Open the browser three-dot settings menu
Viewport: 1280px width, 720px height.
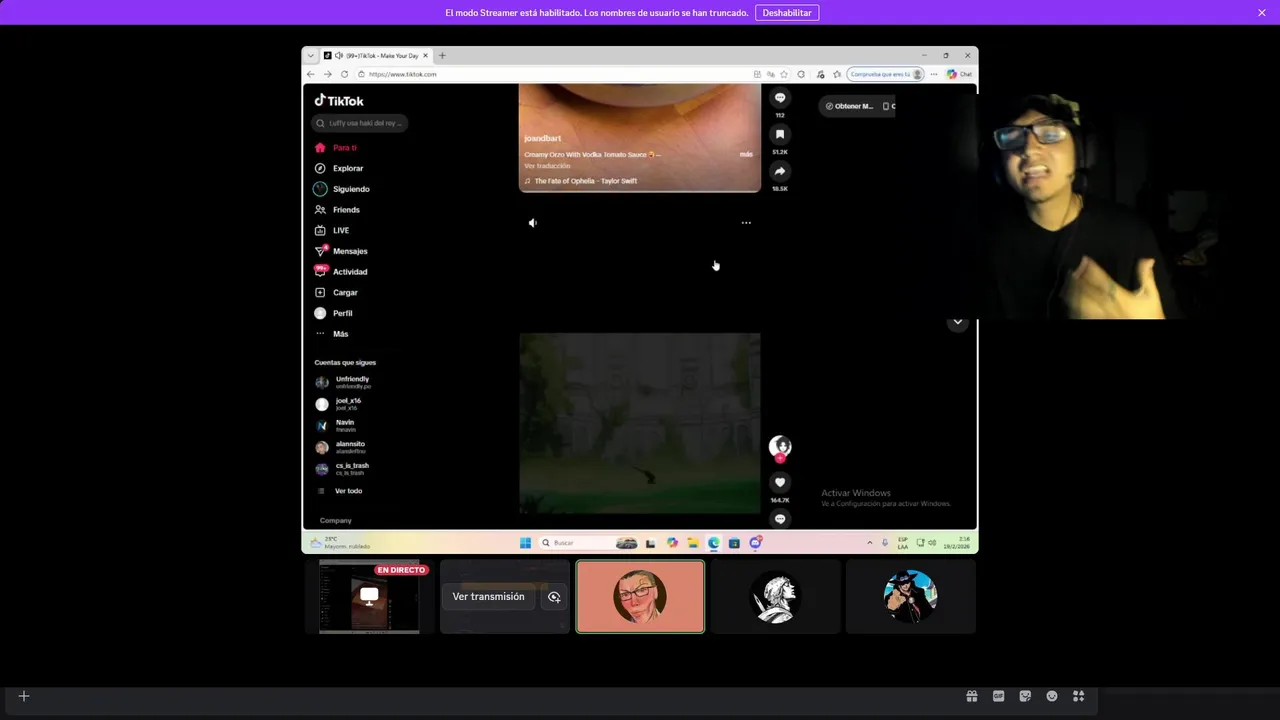(x=934, y=74)
